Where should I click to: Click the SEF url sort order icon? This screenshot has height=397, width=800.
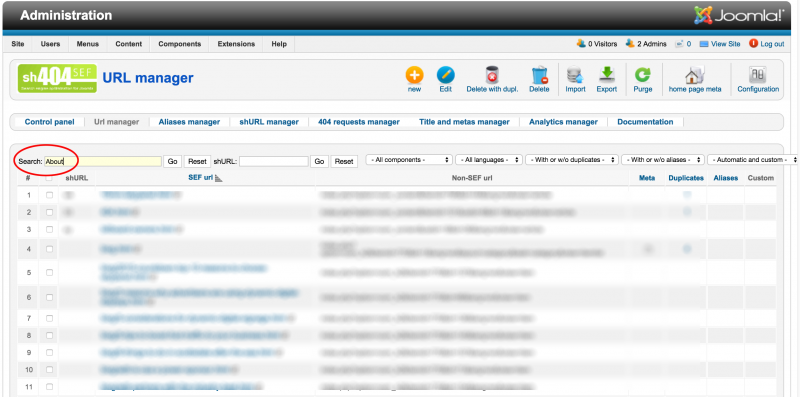click(x=219, y=178)
